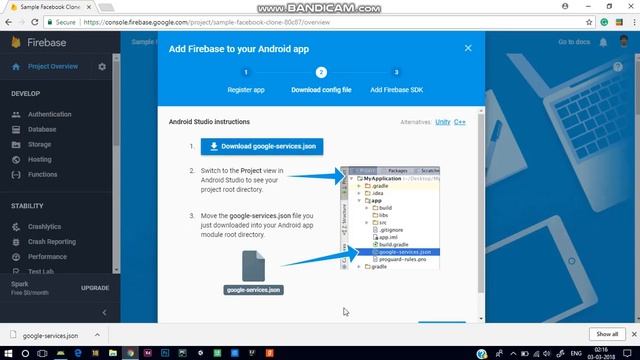The height and width of the screenshot is (360, 640).
Task: Open C++ alternative instructions link
Action: 460,122
